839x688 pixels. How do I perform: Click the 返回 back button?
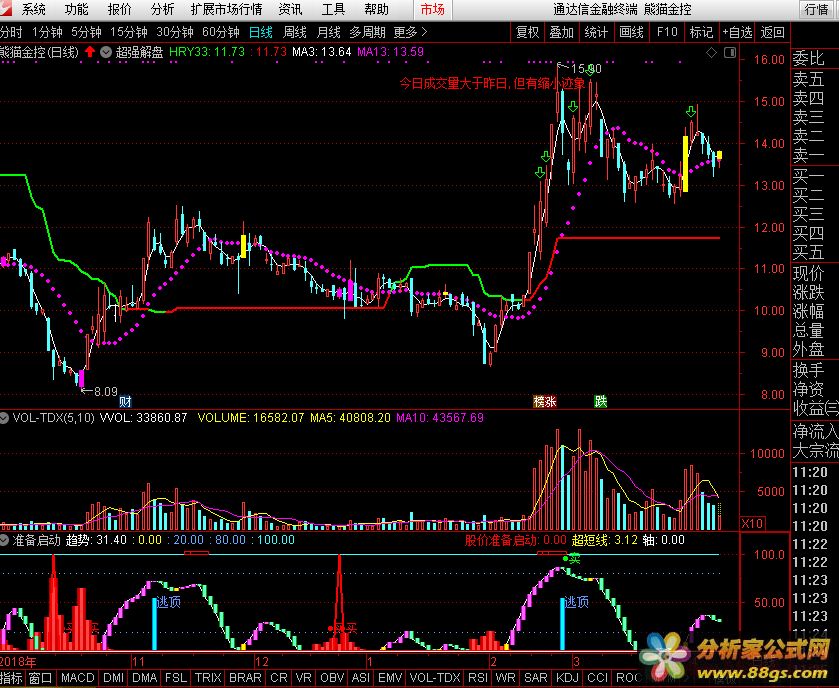pos(772,33)
